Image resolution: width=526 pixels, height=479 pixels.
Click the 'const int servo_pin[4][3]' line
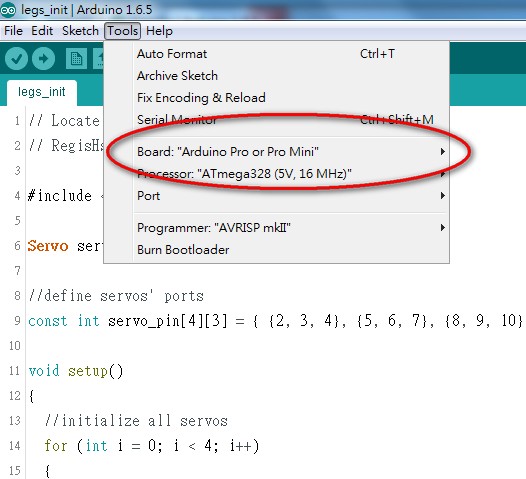click(275, 321)
